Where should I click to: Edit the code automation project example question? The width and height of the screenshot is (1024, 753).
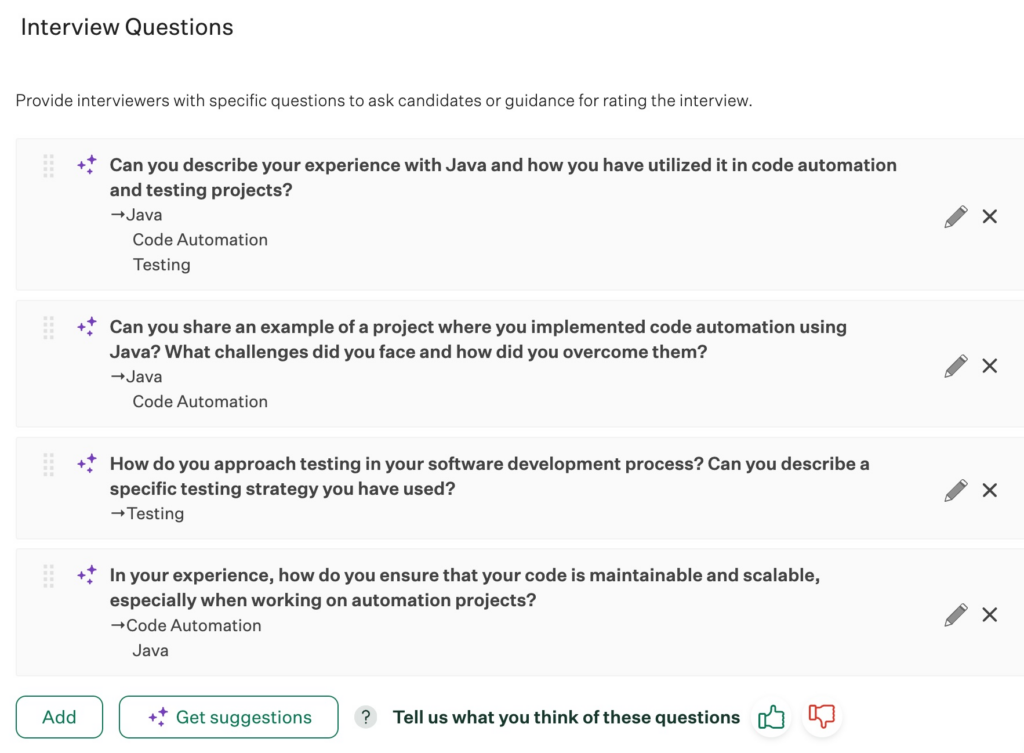pos(955,366)
